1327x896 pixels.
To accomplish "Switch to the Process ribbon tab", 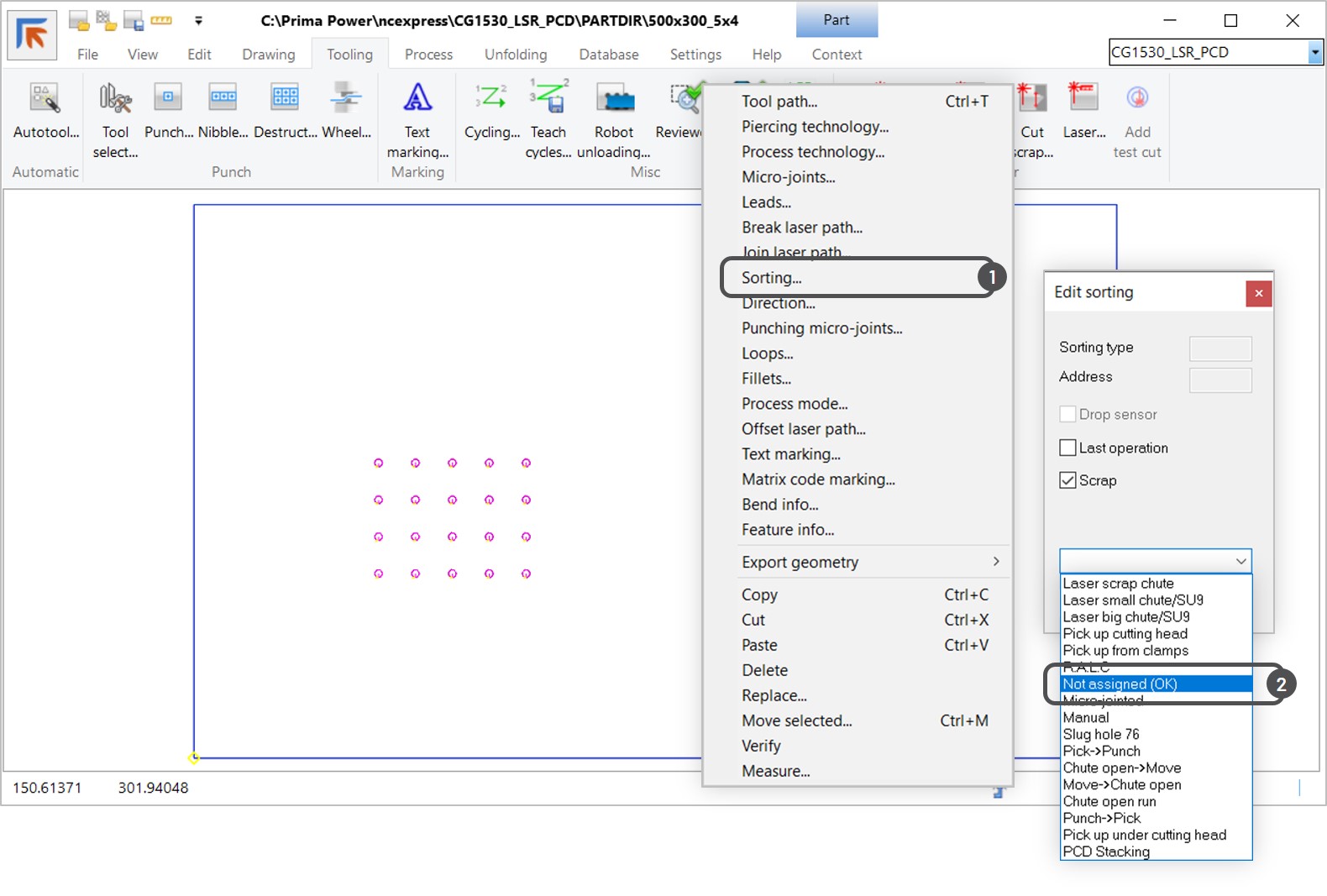I will click(x=428, y=55).
